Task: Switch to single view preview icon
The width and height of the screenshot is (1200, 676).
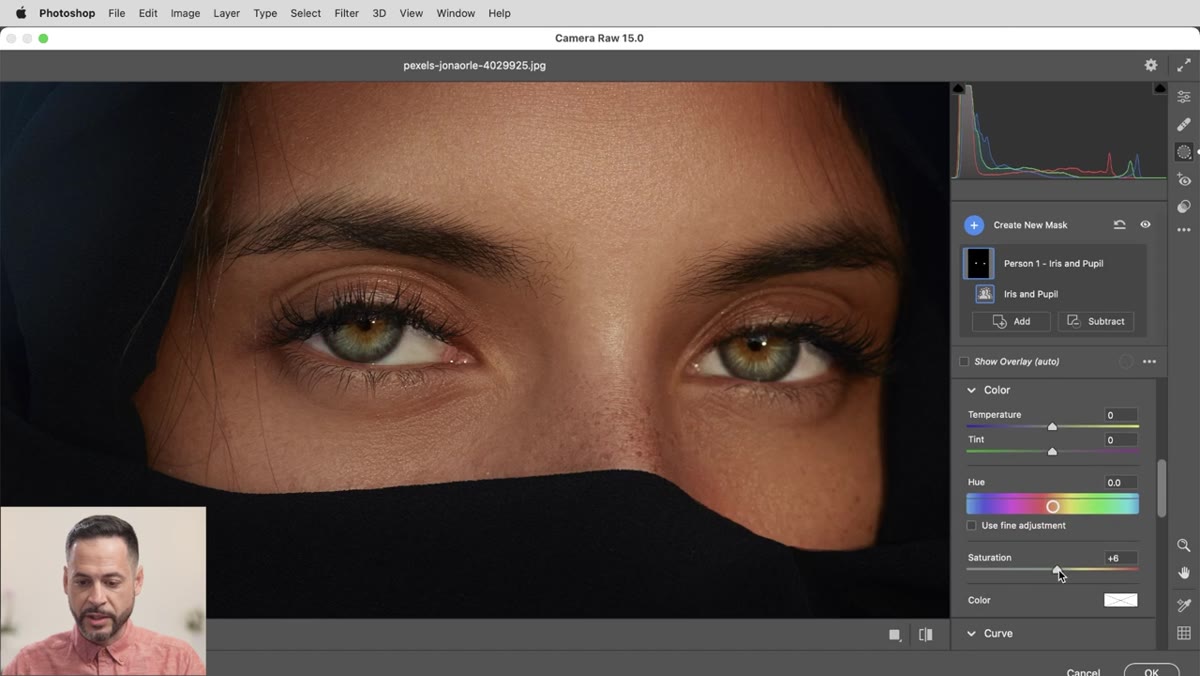Action: pyautogui.click(x=895, y=634)
